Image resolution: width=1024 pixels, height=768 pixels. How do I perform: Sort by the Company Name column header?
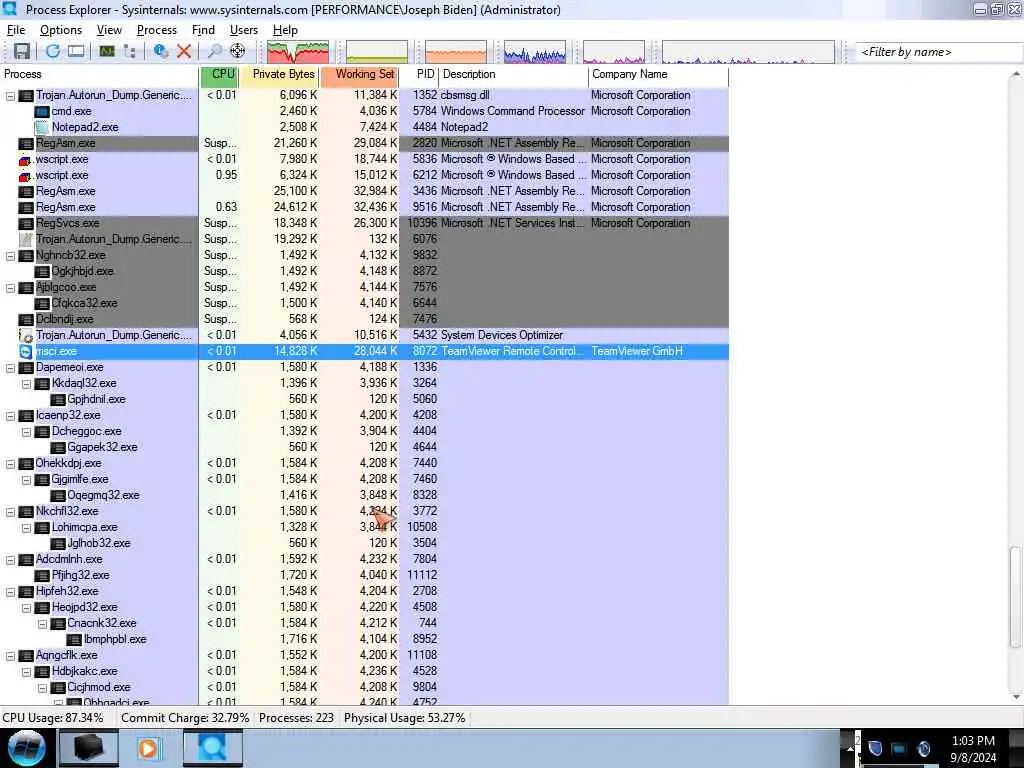point(658,74)
